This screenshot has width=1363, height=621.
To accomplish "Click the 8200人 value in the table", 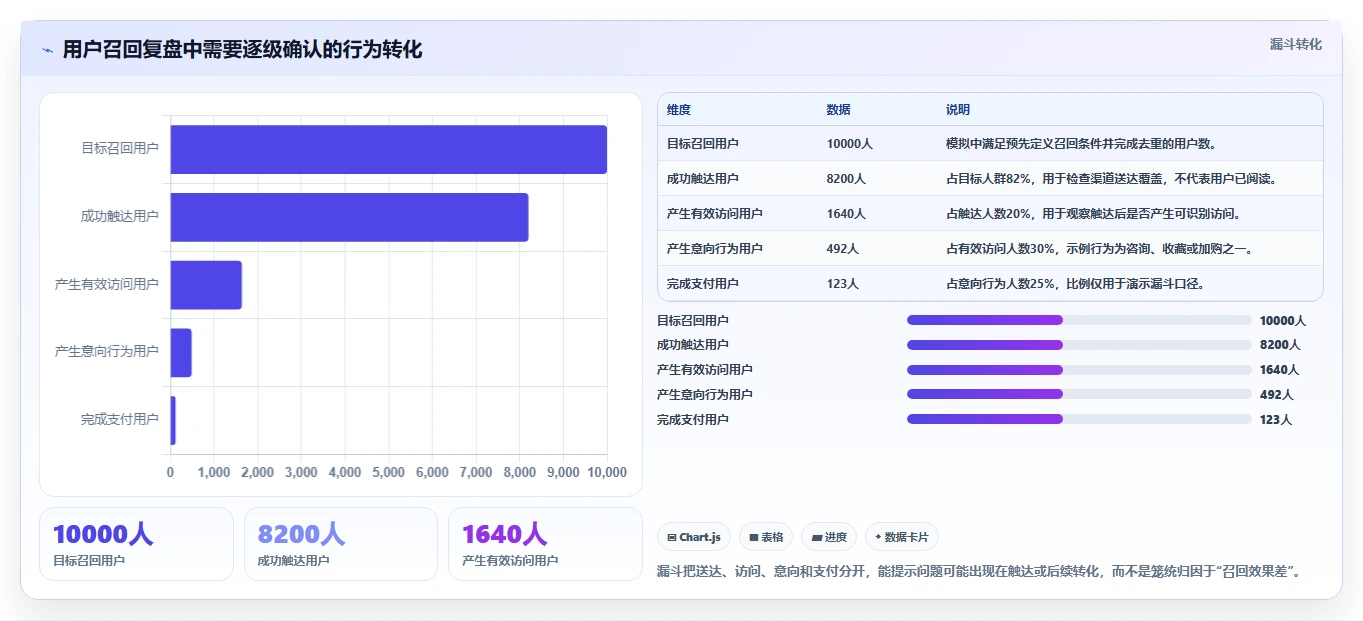I will [847, 179].
